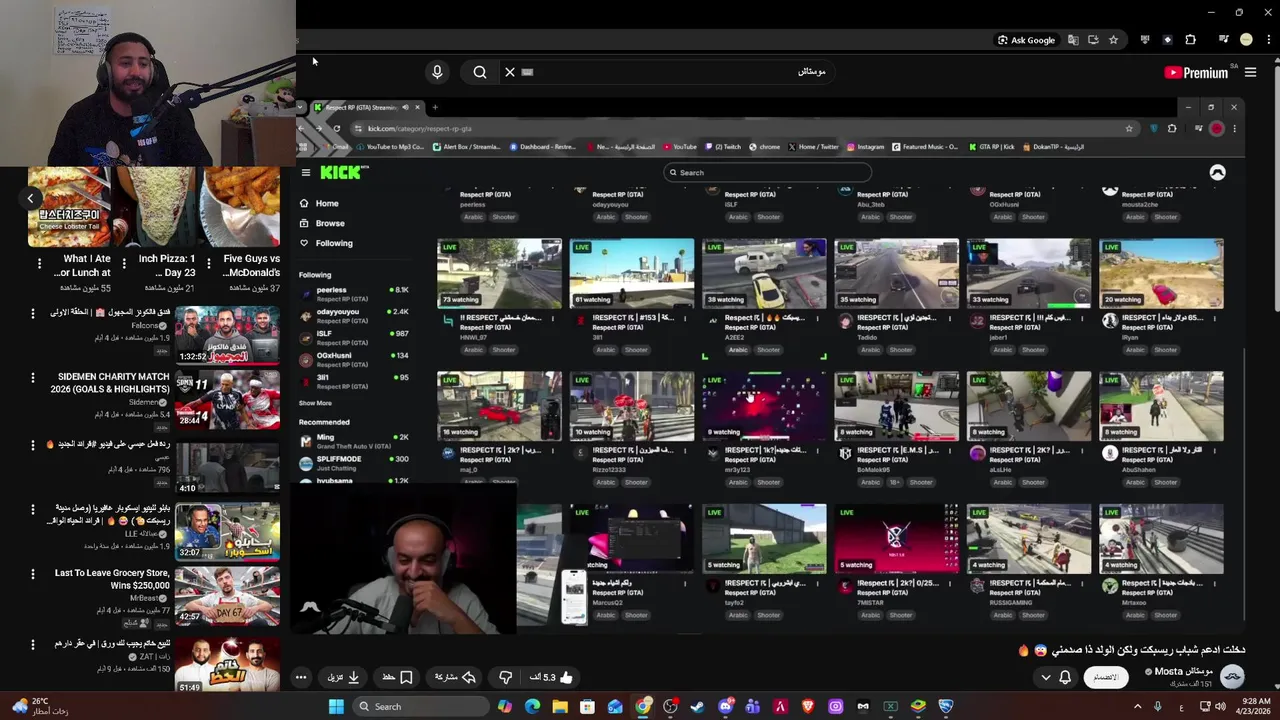Screen dimensions: 1280x720
Task: Click the kick.com address bar URL
Action: (419, 128)
